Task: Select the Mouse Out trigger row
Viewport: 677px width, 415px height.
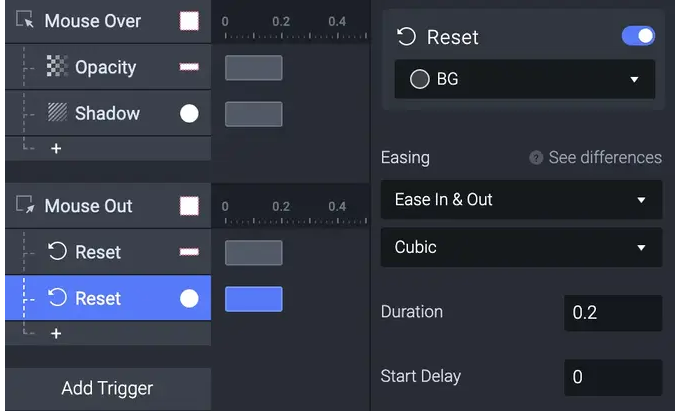Action: (x=108, y=206)
